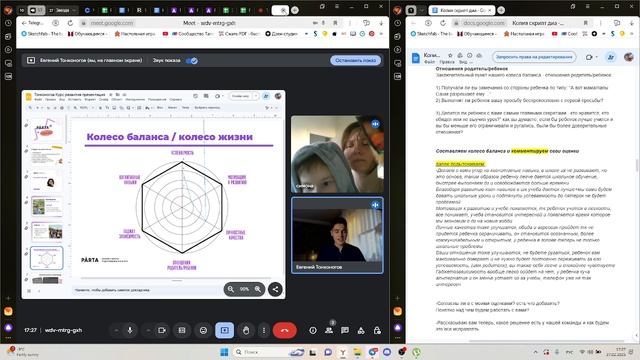Expand microphone settings arrow
Viewport: 640px width, 360px height.
point(116,330)
